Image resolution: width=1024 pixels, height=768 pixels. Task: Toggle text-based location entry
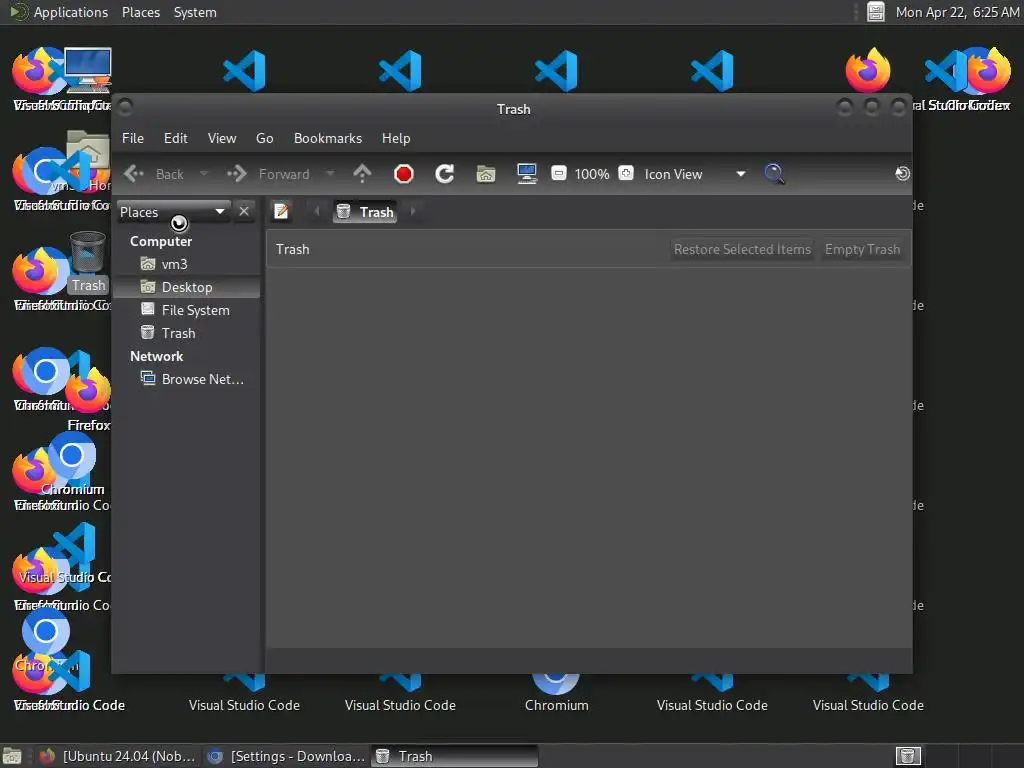pos(281,212)
